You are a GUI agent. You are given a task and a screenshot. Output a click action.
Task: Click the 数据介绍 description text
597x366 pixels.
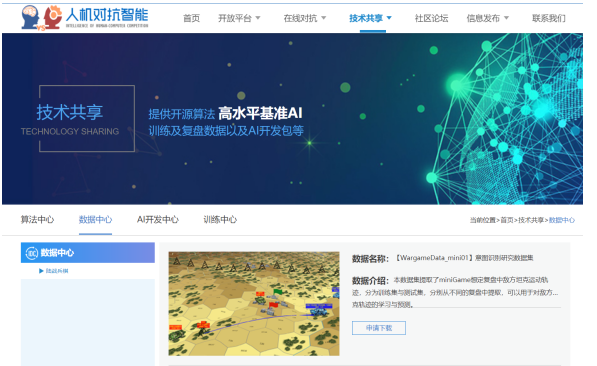456,292
